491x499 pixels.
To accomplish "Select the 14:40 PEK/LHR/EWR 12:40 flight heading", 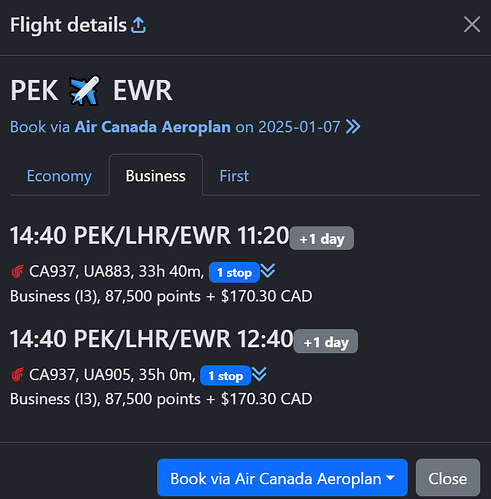I will (152, 339).
